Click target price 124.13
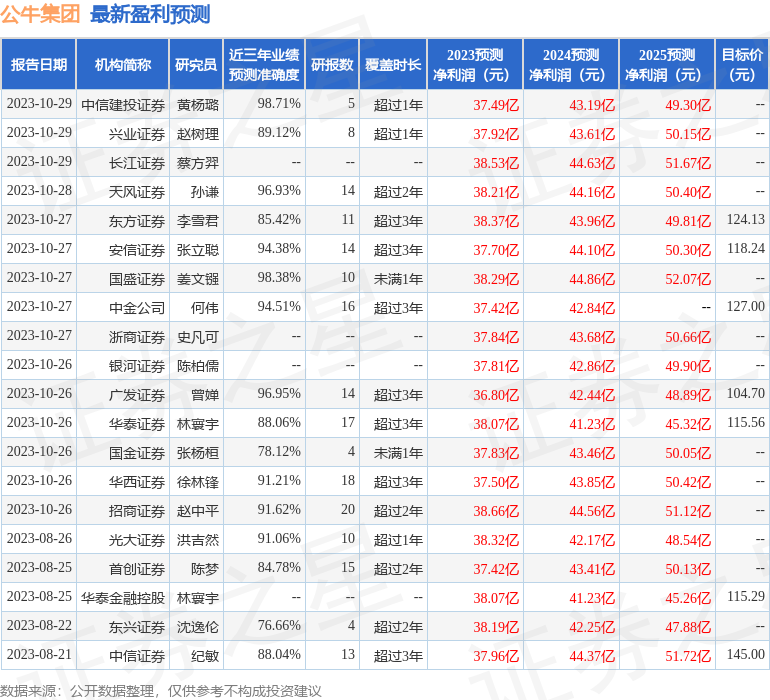This screenshot has height=700, width=770. pyautogui.click(x=745, y=219)
